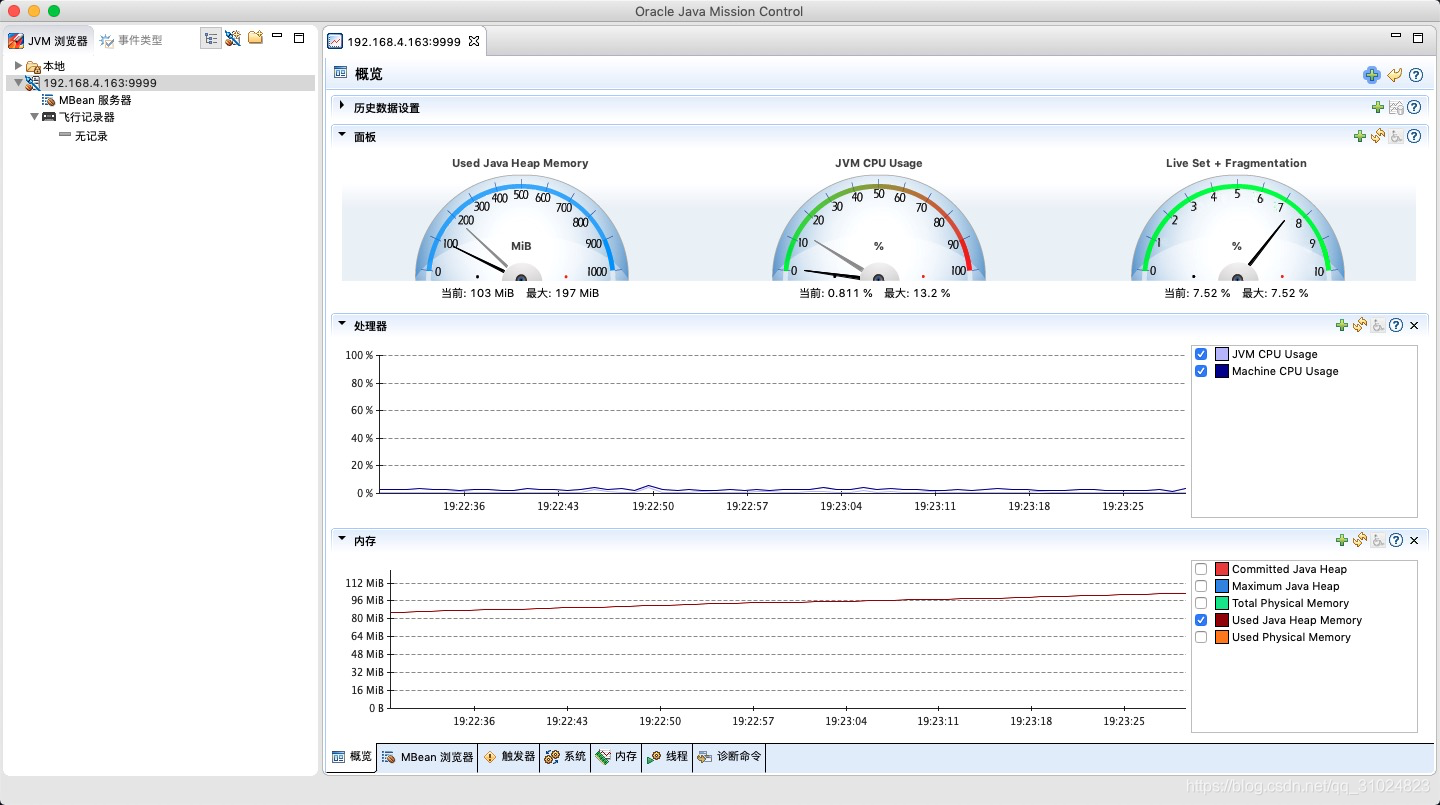
Task: Maximize the JVM browser panel
Action: [x=299, y=38]
